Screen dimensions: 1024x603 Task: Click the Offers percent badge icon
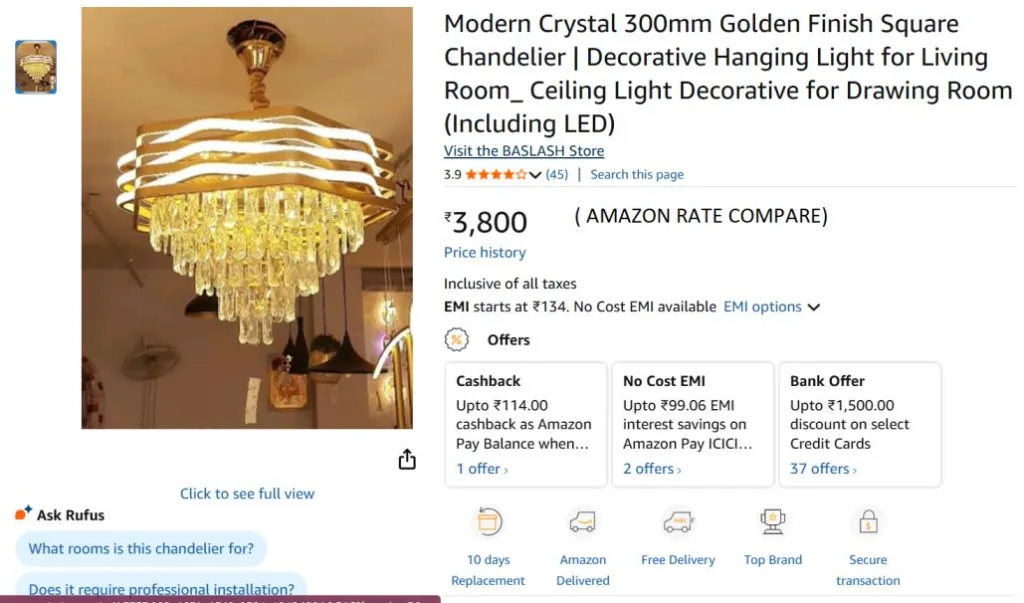(457, 340)
